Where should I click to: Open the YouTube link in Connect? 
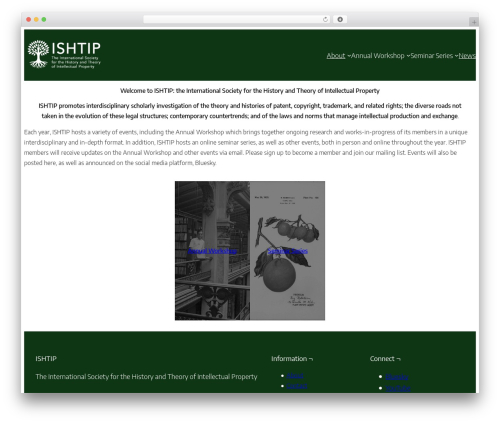398,388
